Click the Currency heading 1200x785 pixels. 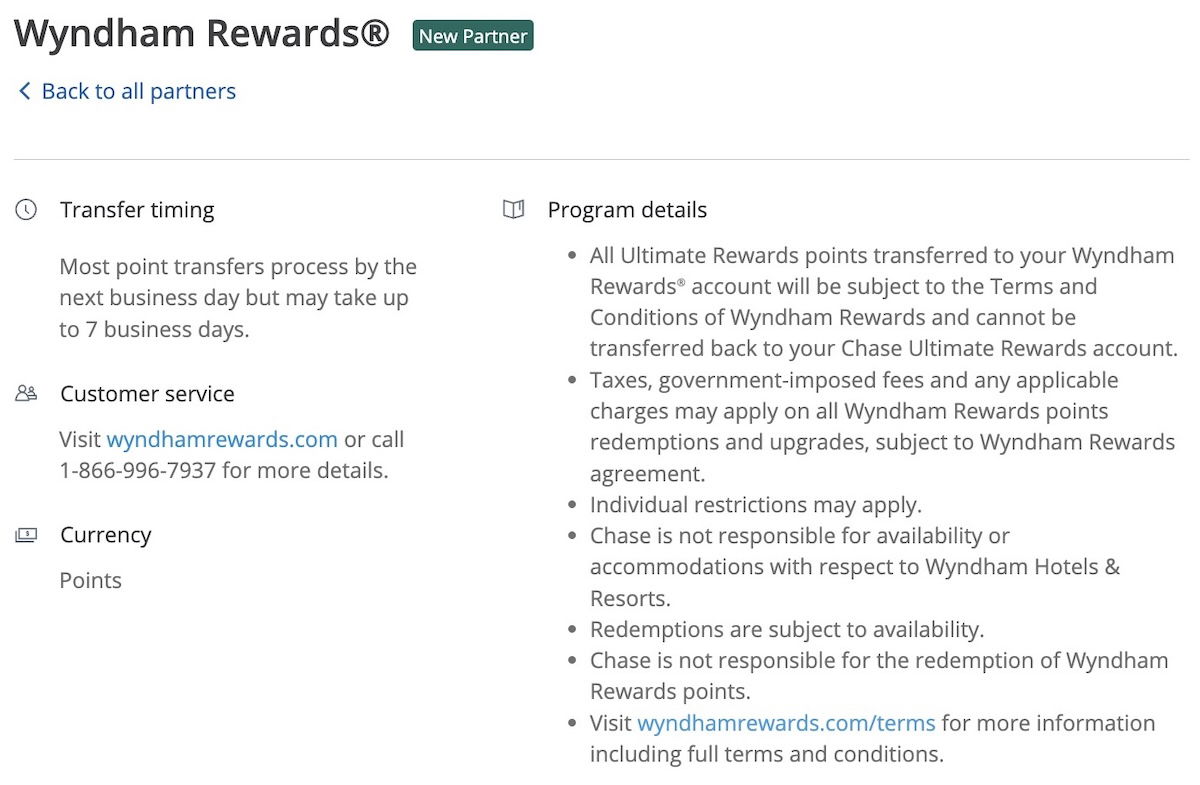[105, 535]
